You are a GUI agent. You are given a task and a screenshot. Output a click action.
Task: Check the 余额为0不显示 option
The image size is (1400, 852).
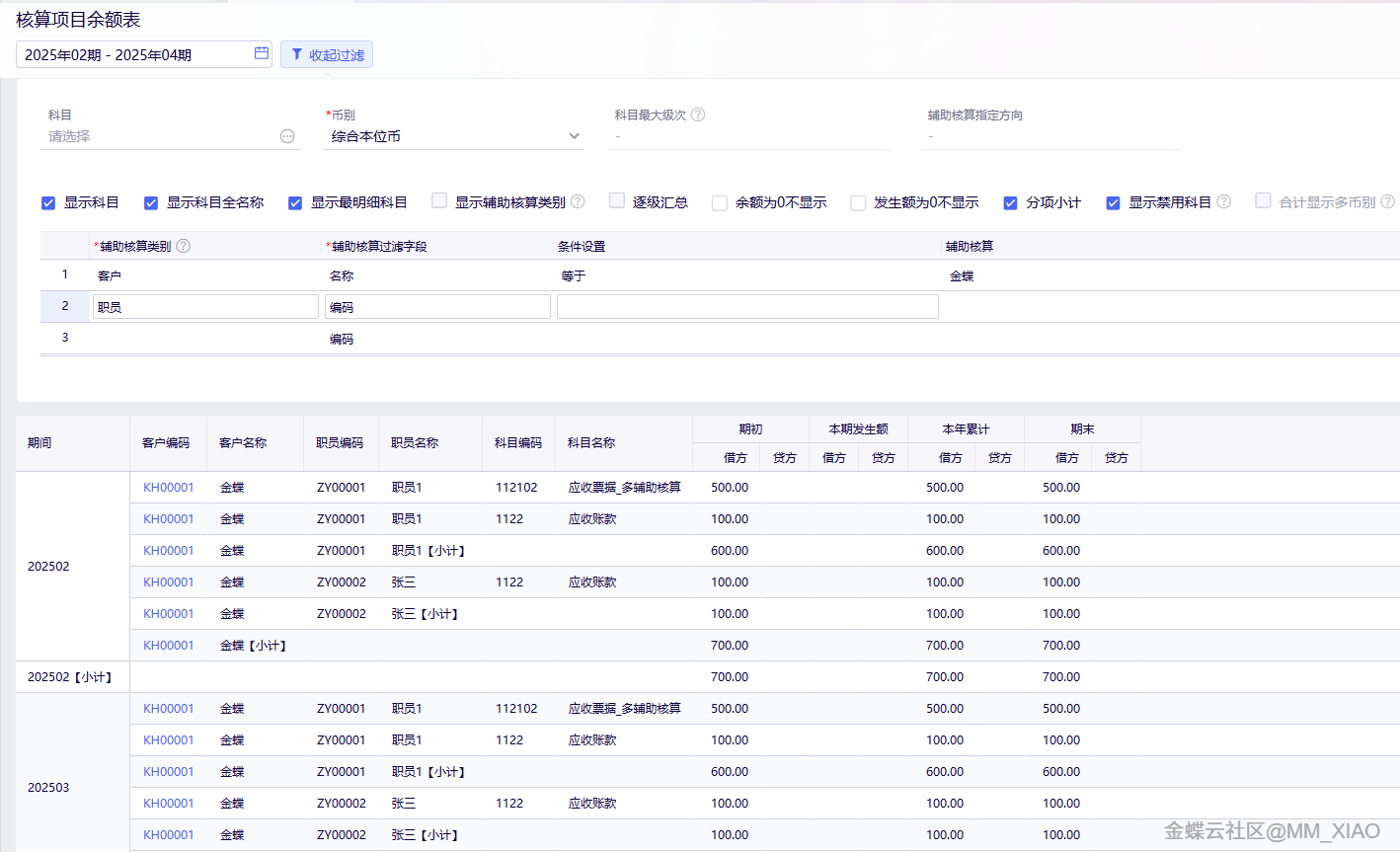(720, 202)
